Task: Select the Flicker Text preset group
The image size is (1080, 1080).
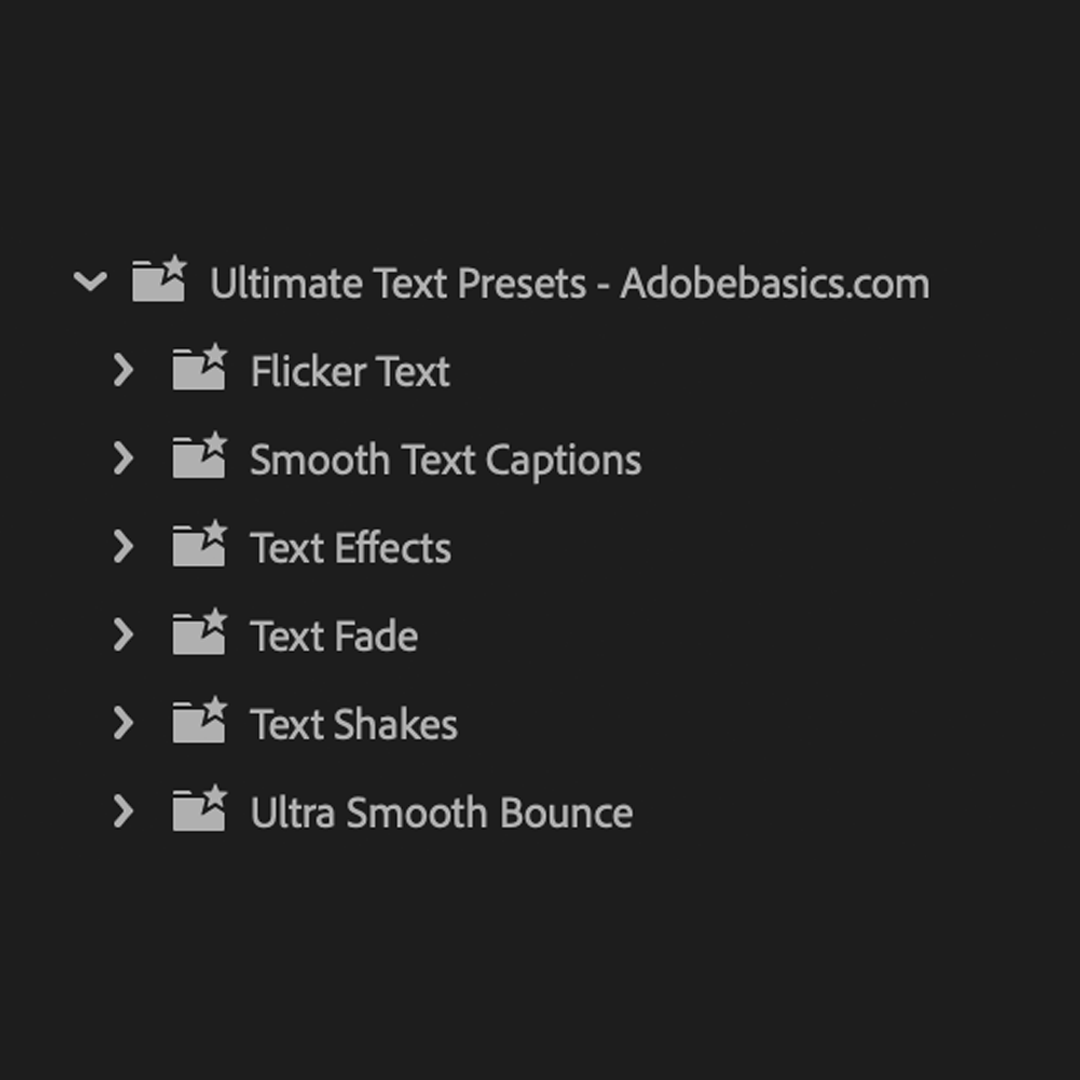Action: pyautogui.click(x=349, y=371)
